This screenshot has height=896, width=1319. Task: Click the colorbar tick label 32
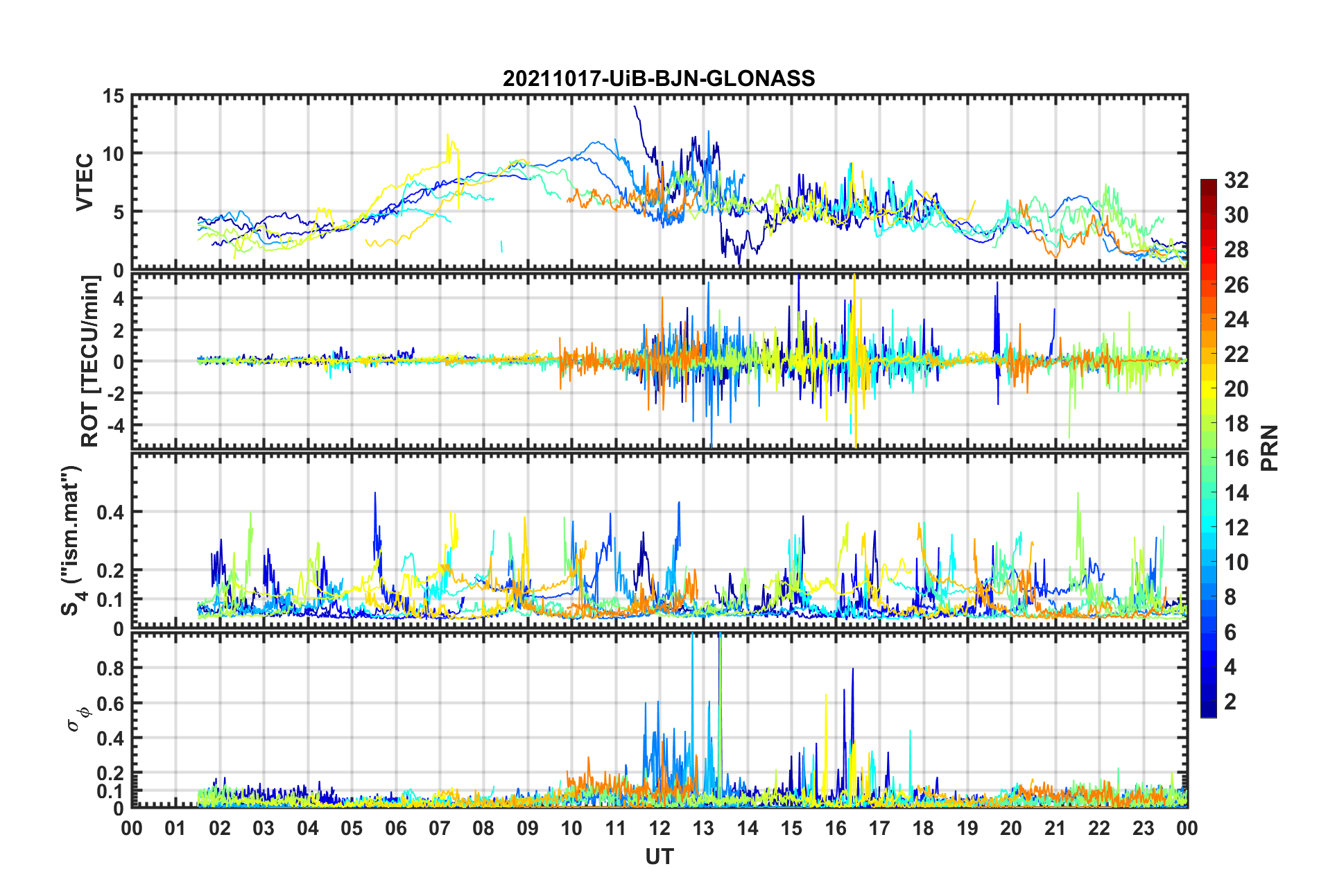coord(1236,180)
